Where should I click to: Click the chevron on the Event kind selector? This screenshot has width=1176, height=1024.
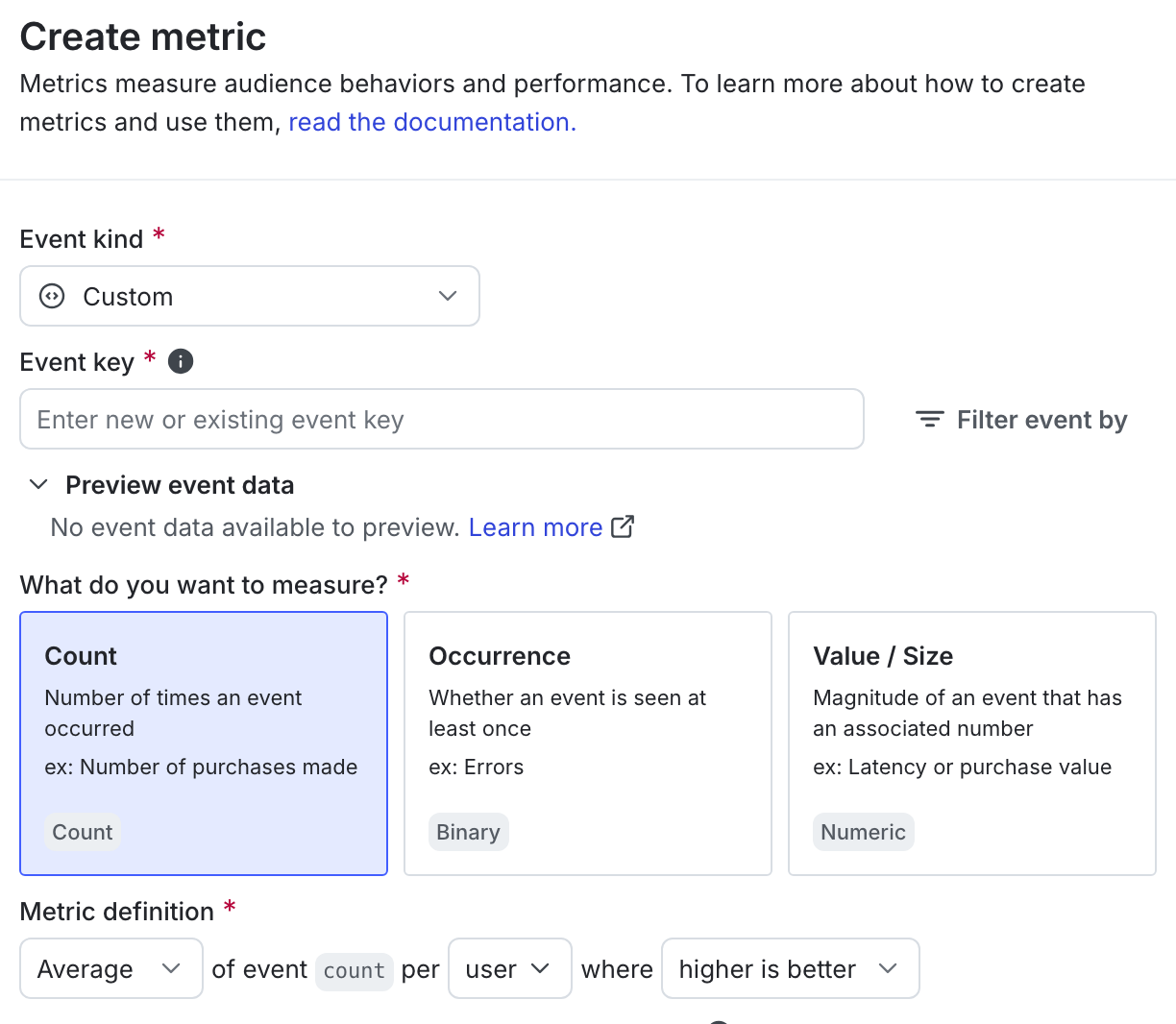tap(448, 296)
